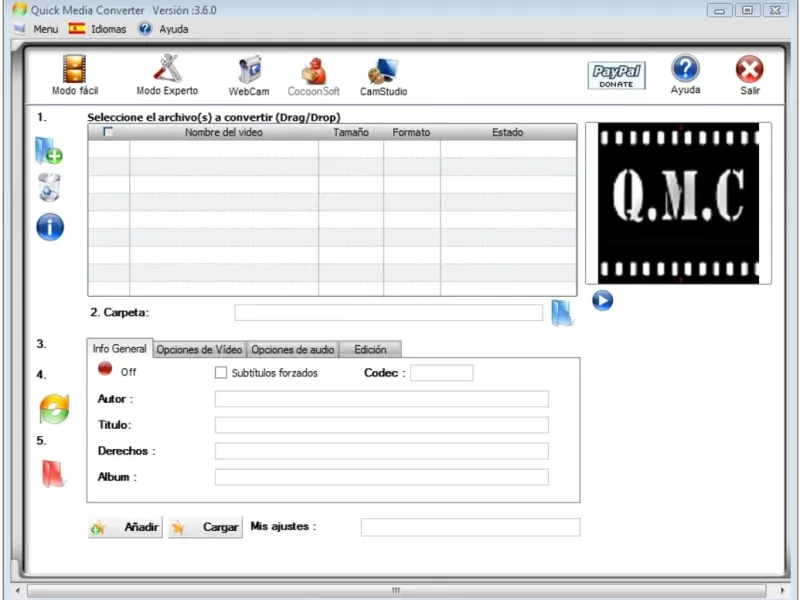
Task: Open the Menu menu
Action: [x=45, y=29]
